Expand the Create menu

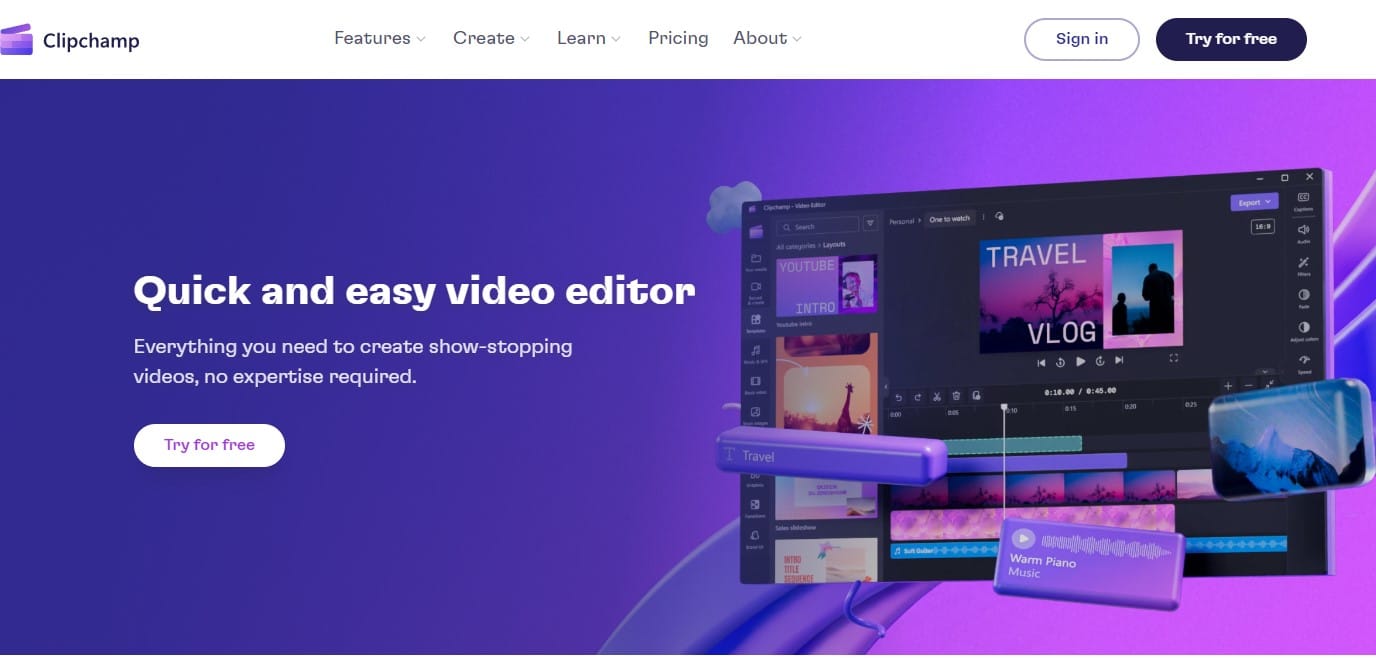pos(491,38)
